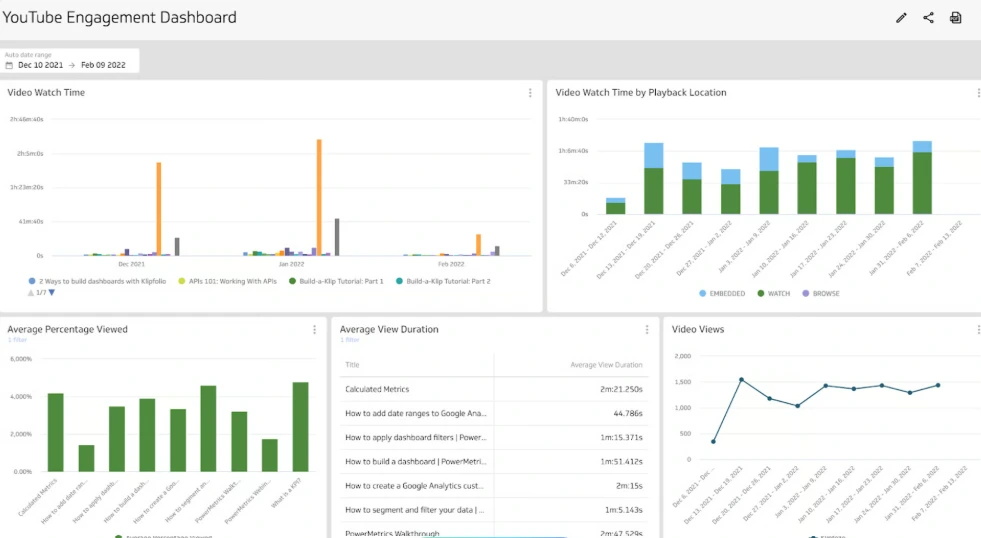Open Average Percentage Viewed three-dot menu
Viewport: 981px width, 538px height.
(x=314, y=330)
